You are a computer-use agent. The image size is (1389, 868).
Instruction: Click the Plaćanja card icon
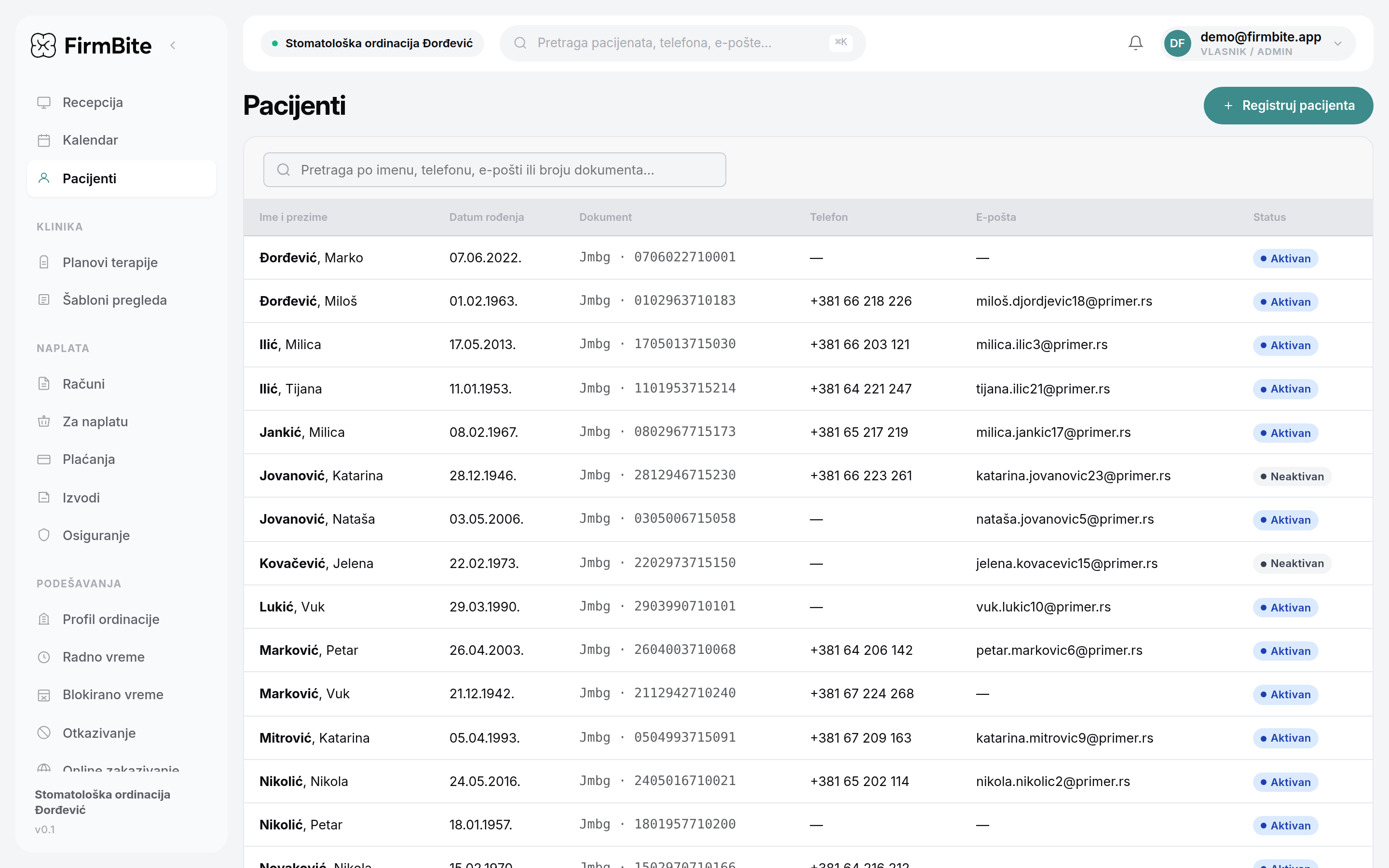tap(44, 459)
